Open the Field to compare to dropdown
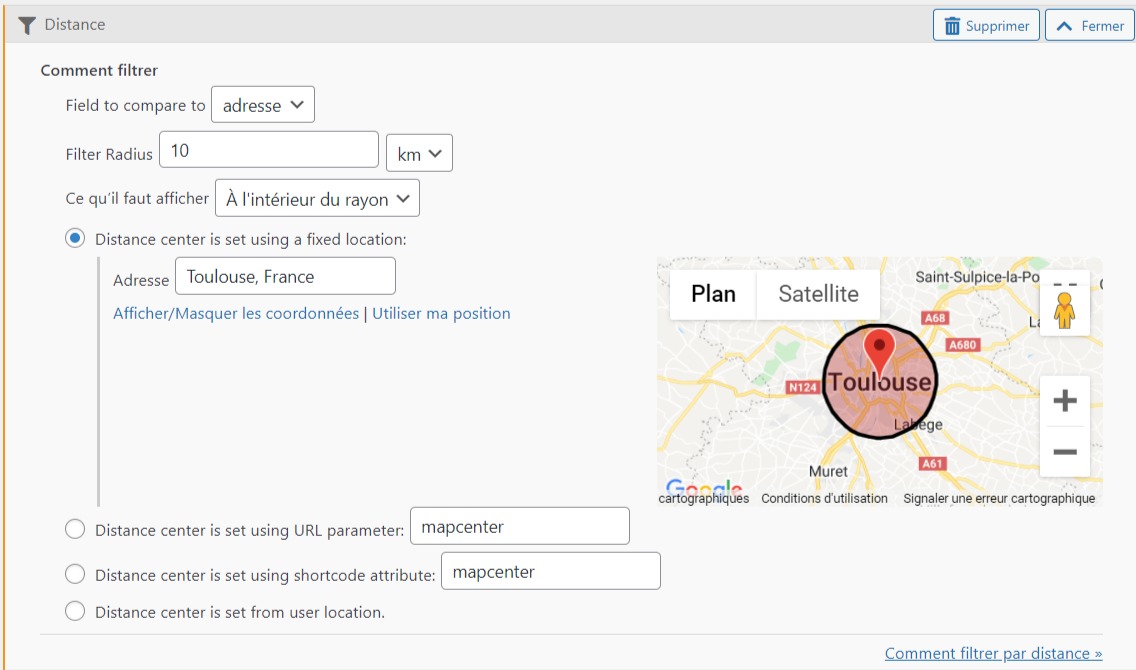 point(263,105)
